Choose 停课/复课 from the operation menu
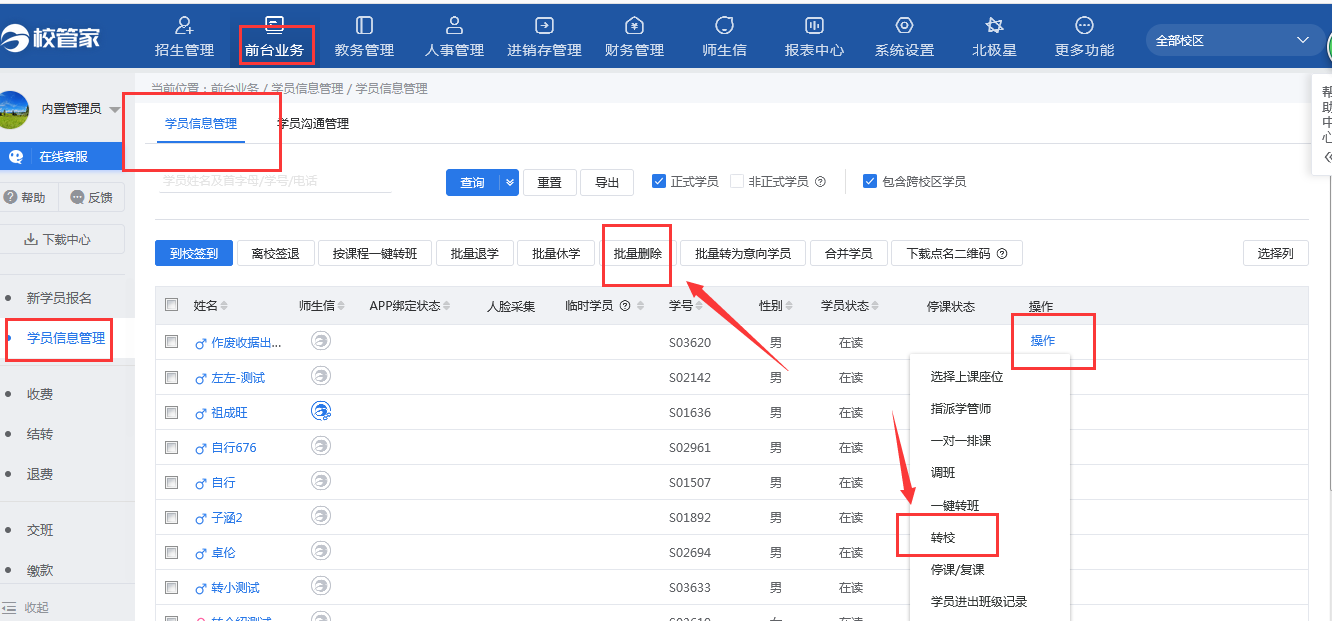Image resolution: width=1332 pixels, height=621 pixels. pos(958,569)
